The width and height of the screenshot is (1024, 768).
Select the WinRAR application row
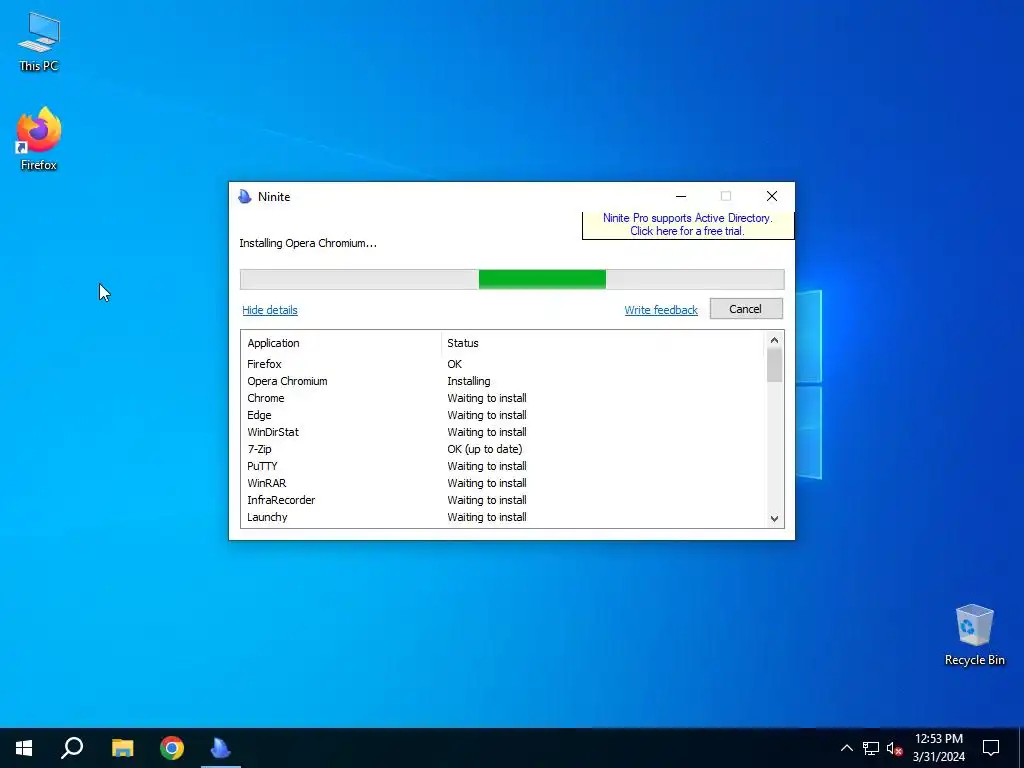[502, 483]
